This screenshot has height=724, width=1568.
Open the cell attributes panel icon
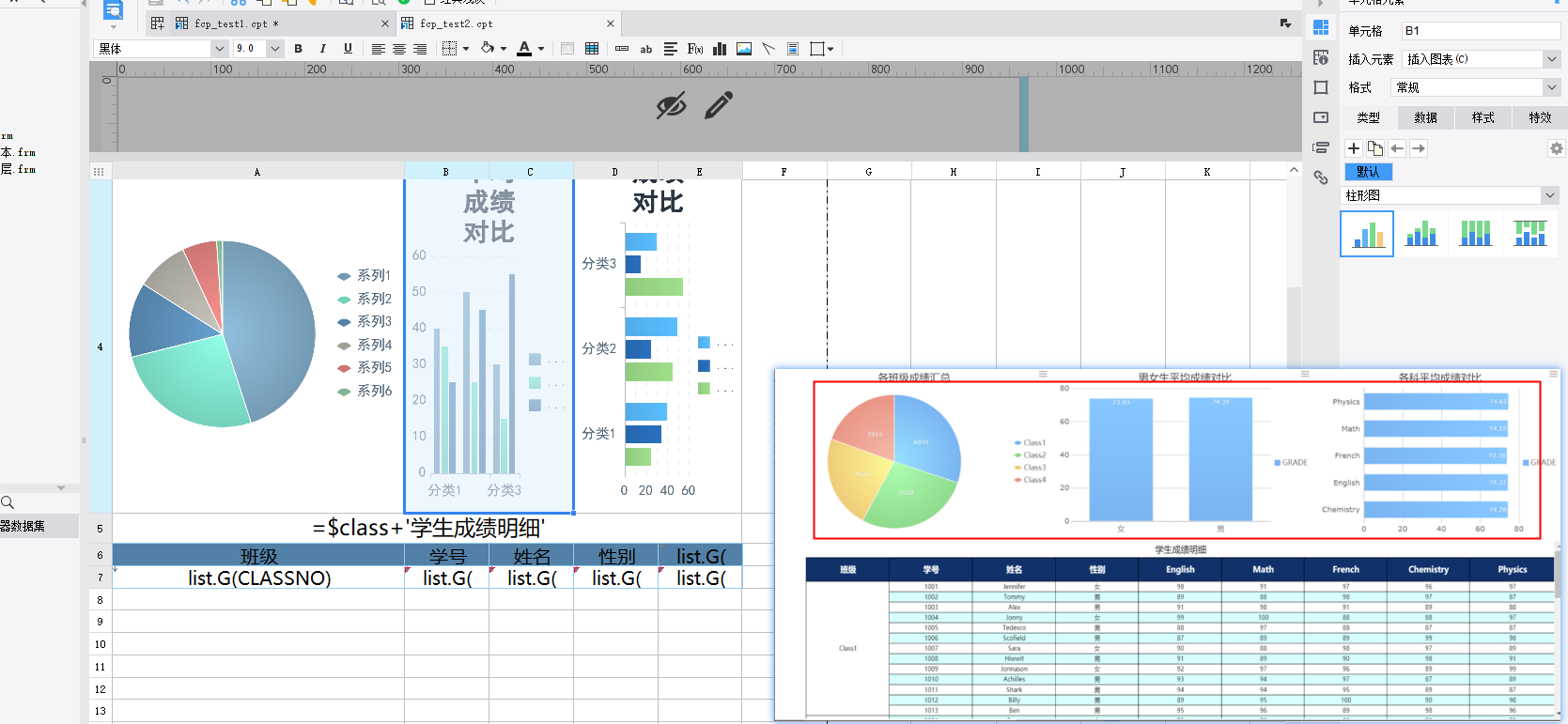[x=1321, y=57]
